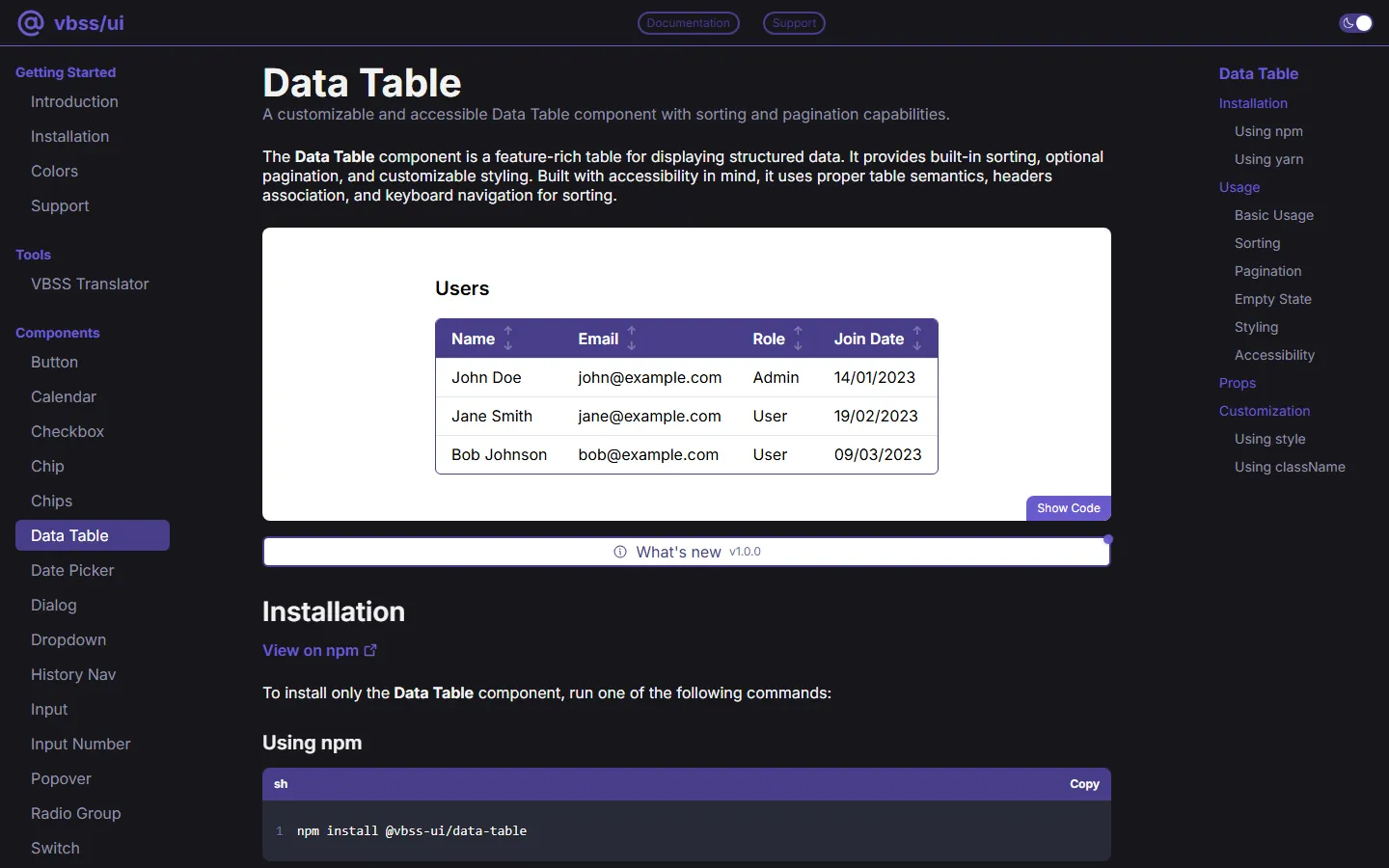Jump to Props section in contents
Screen dimensions: 1389x868
(x=1238, y=383)
